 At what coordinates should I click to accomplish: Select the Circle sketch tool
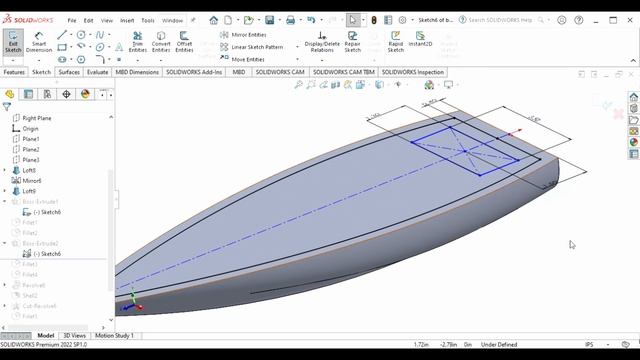pos(81,35)
